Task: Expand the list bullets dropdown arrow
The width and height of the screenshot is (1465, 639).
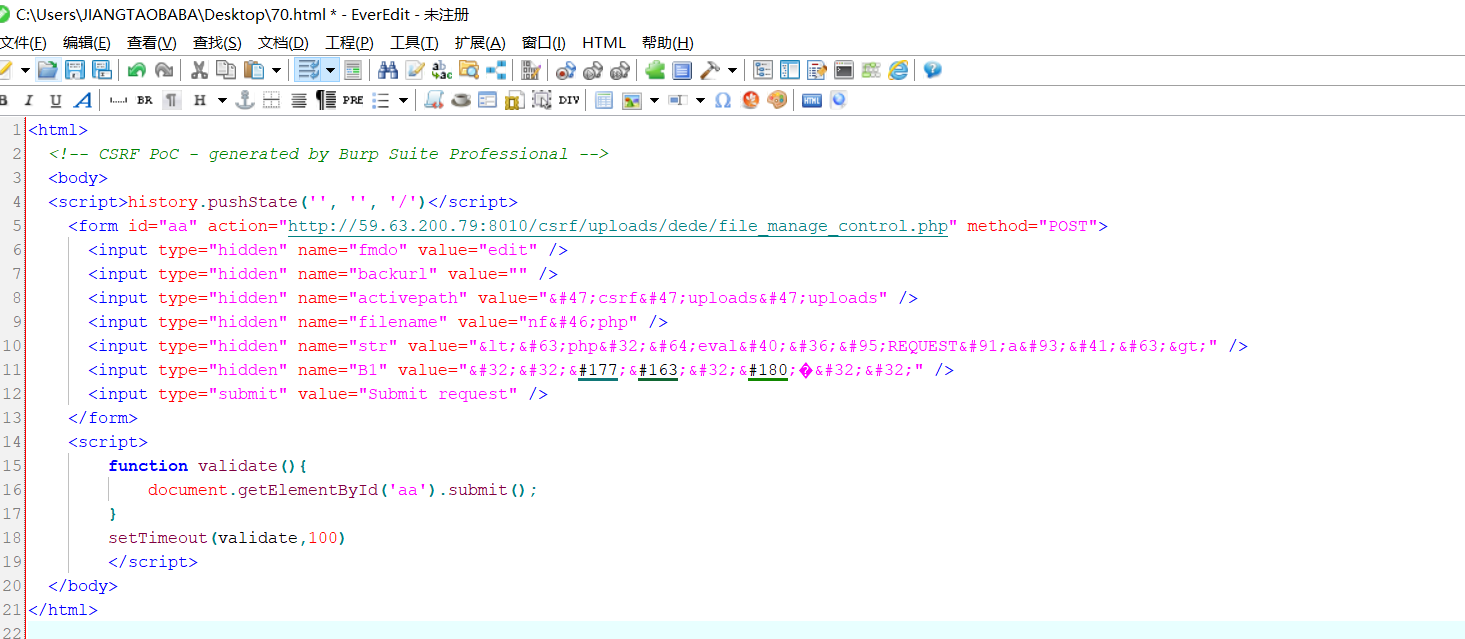Action: [403, 100]
